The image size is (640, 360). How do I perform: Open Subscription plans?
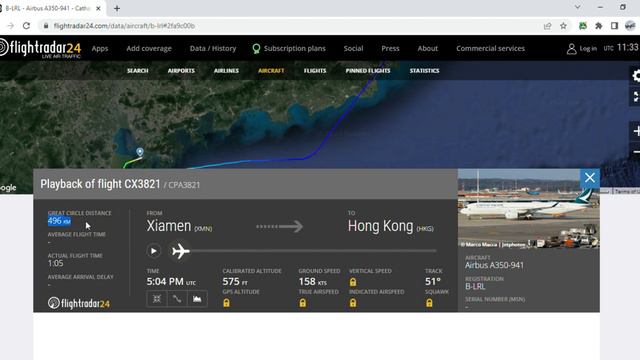tap(289, 49)
